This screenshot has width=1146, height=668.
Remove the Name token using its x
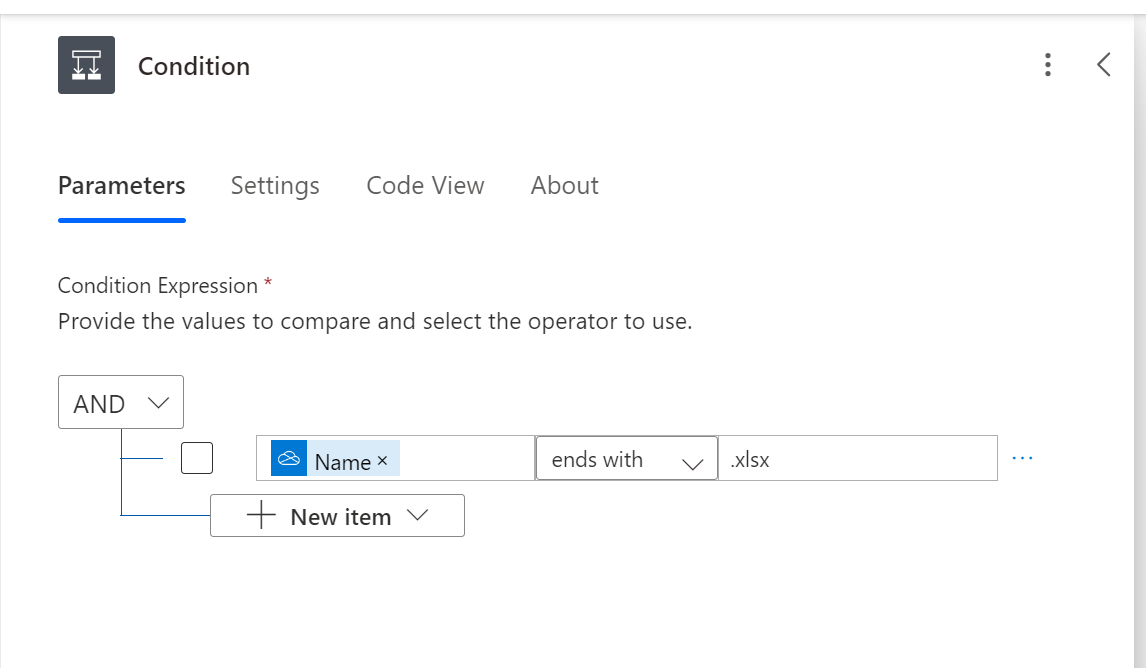pos(382,461)
